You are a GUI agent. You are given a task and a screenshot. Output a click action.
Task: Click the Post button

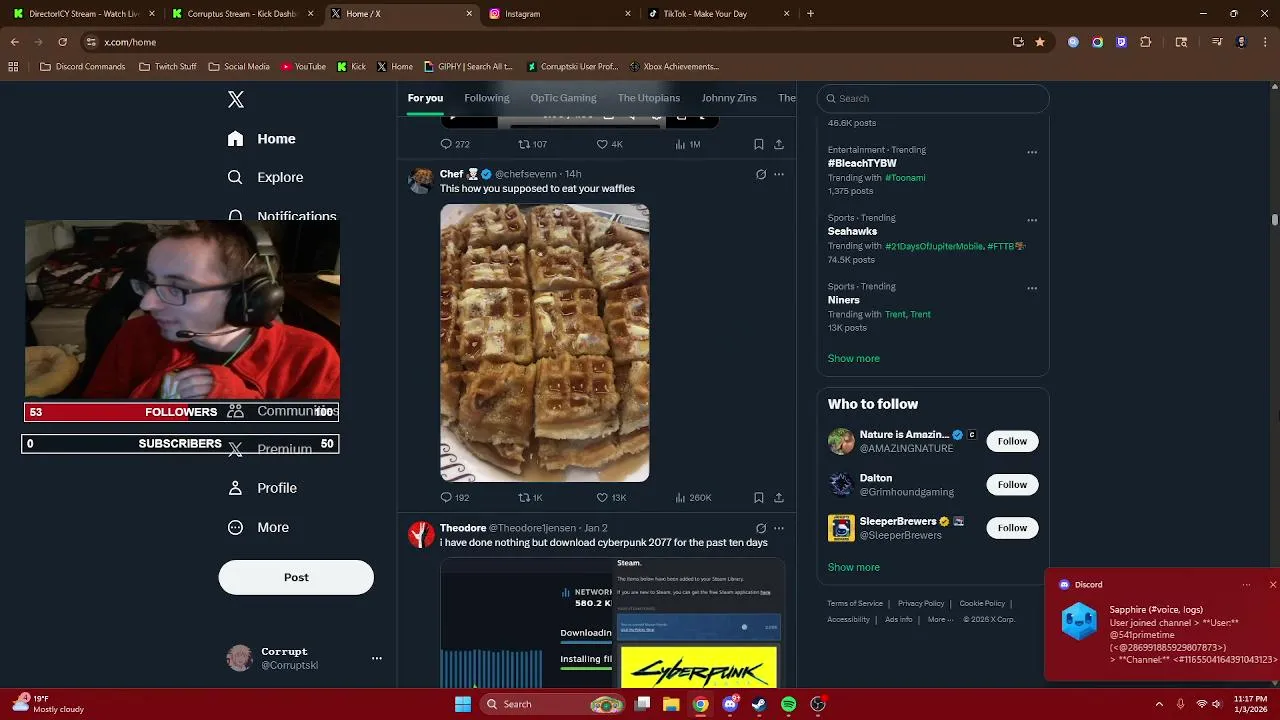click(x=296, y=577)
